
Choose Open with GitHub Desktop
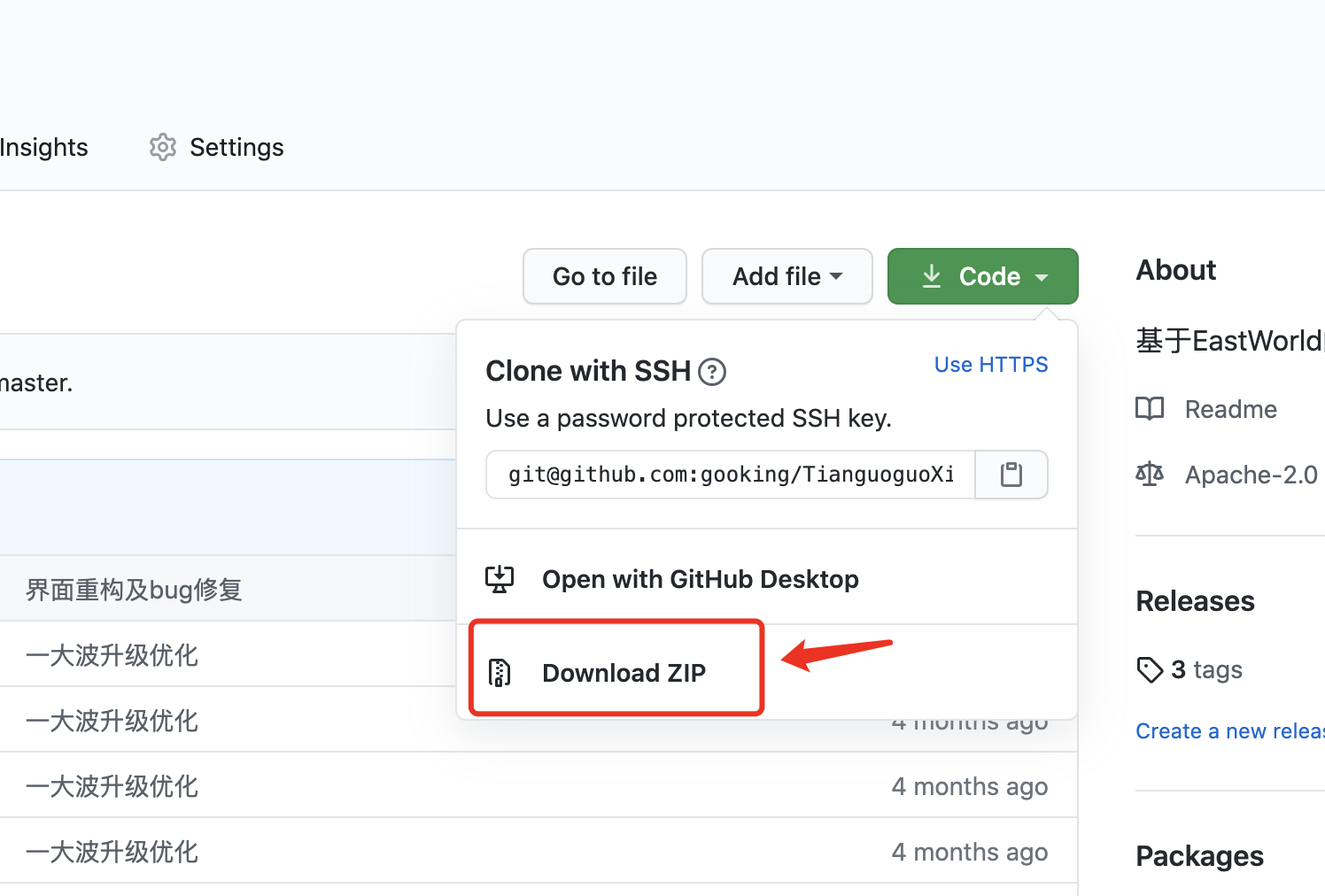[x=700, y=579]
